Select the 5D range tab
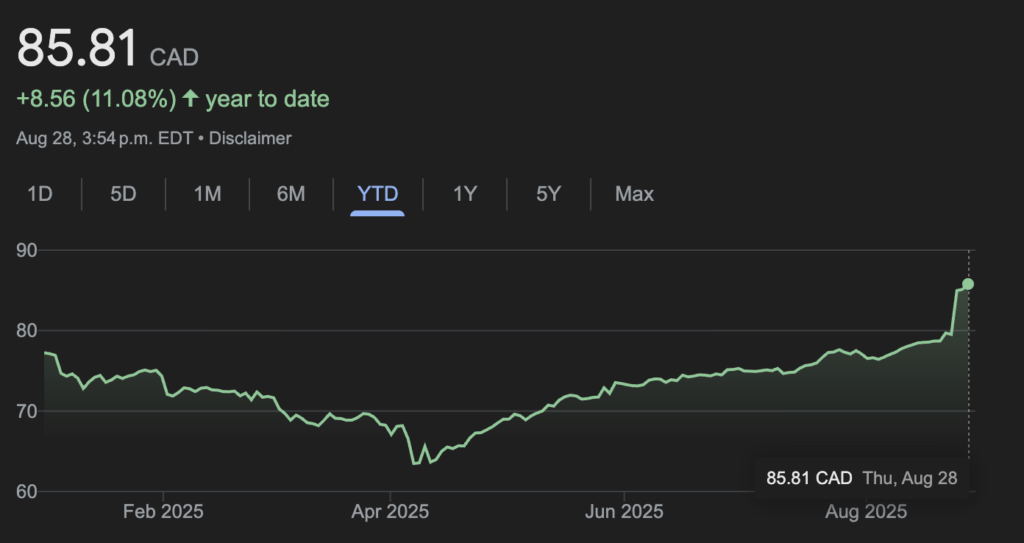The height and width of the screenshot is (543, 1024). click(x=123, y=194)
